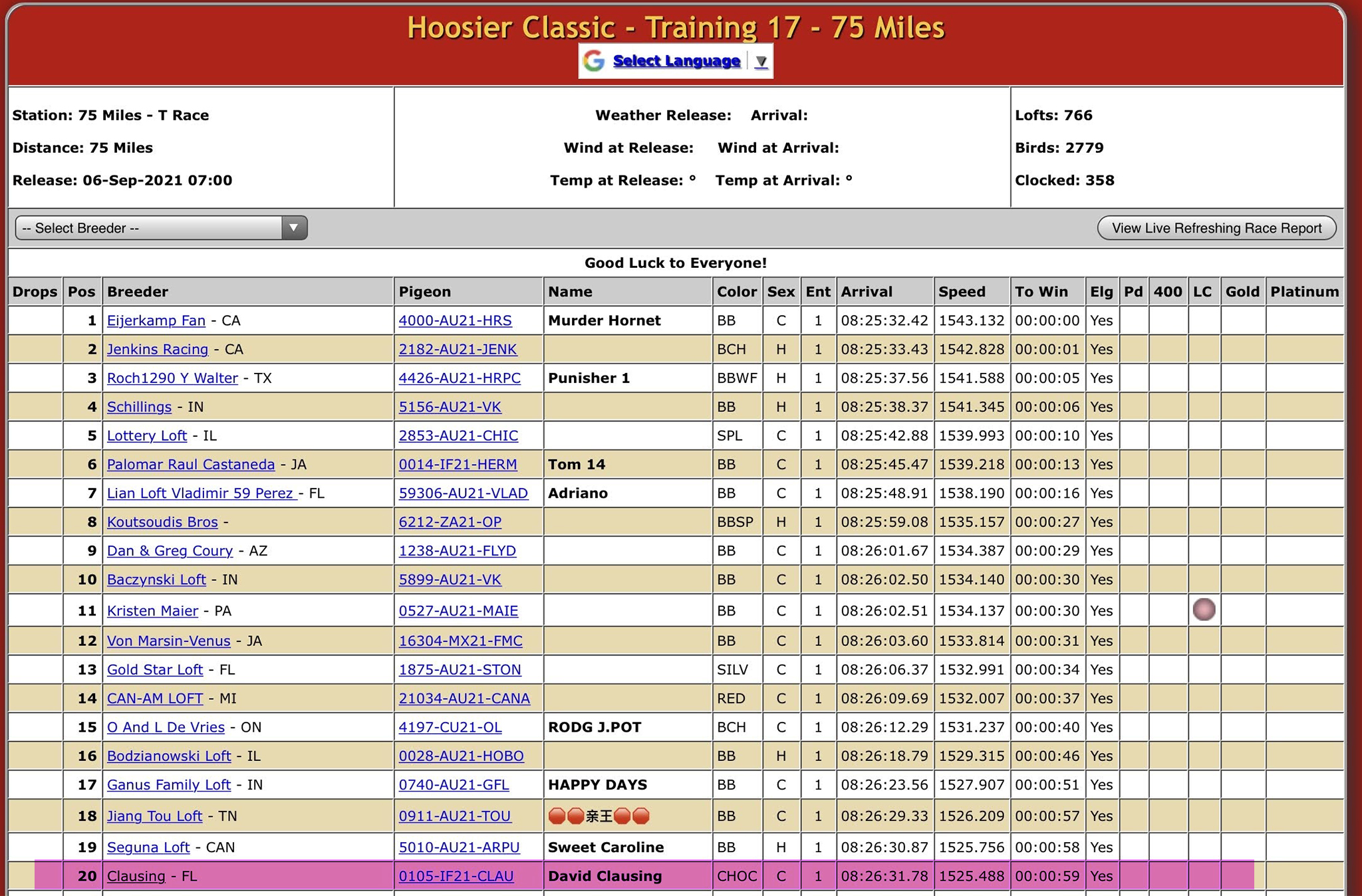This screenshot has width=1362, height=896.
Task: Open Koutsoudis Bros breeder page
Action: point(162,522)
